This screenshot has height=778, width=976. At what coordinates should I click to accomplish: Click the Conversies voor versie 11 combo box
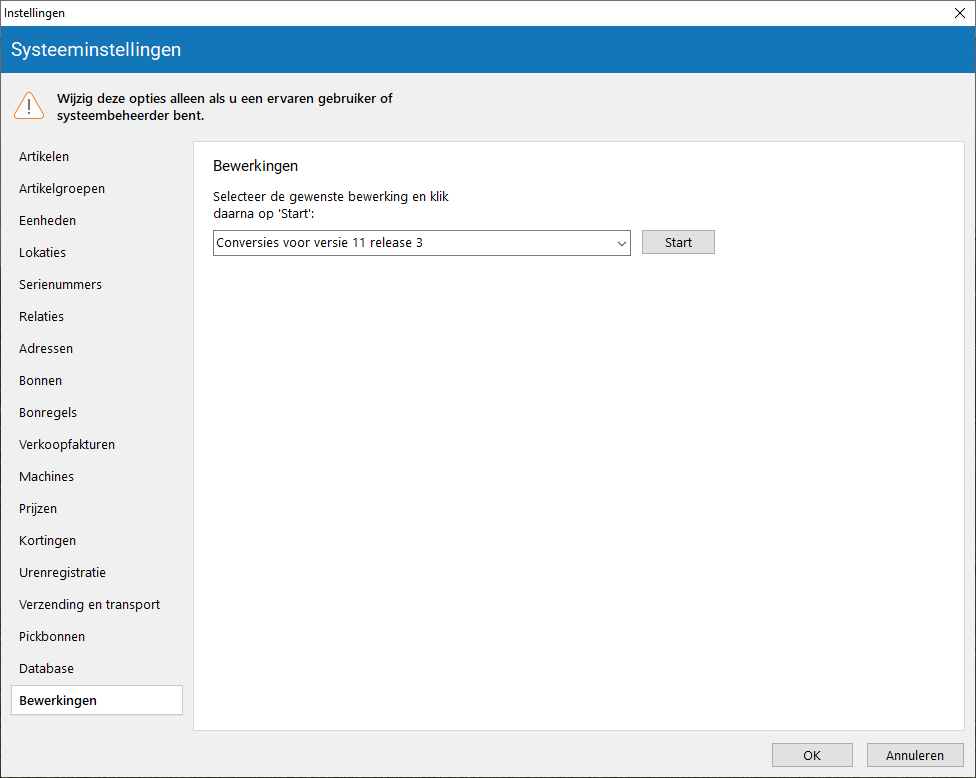421,243
